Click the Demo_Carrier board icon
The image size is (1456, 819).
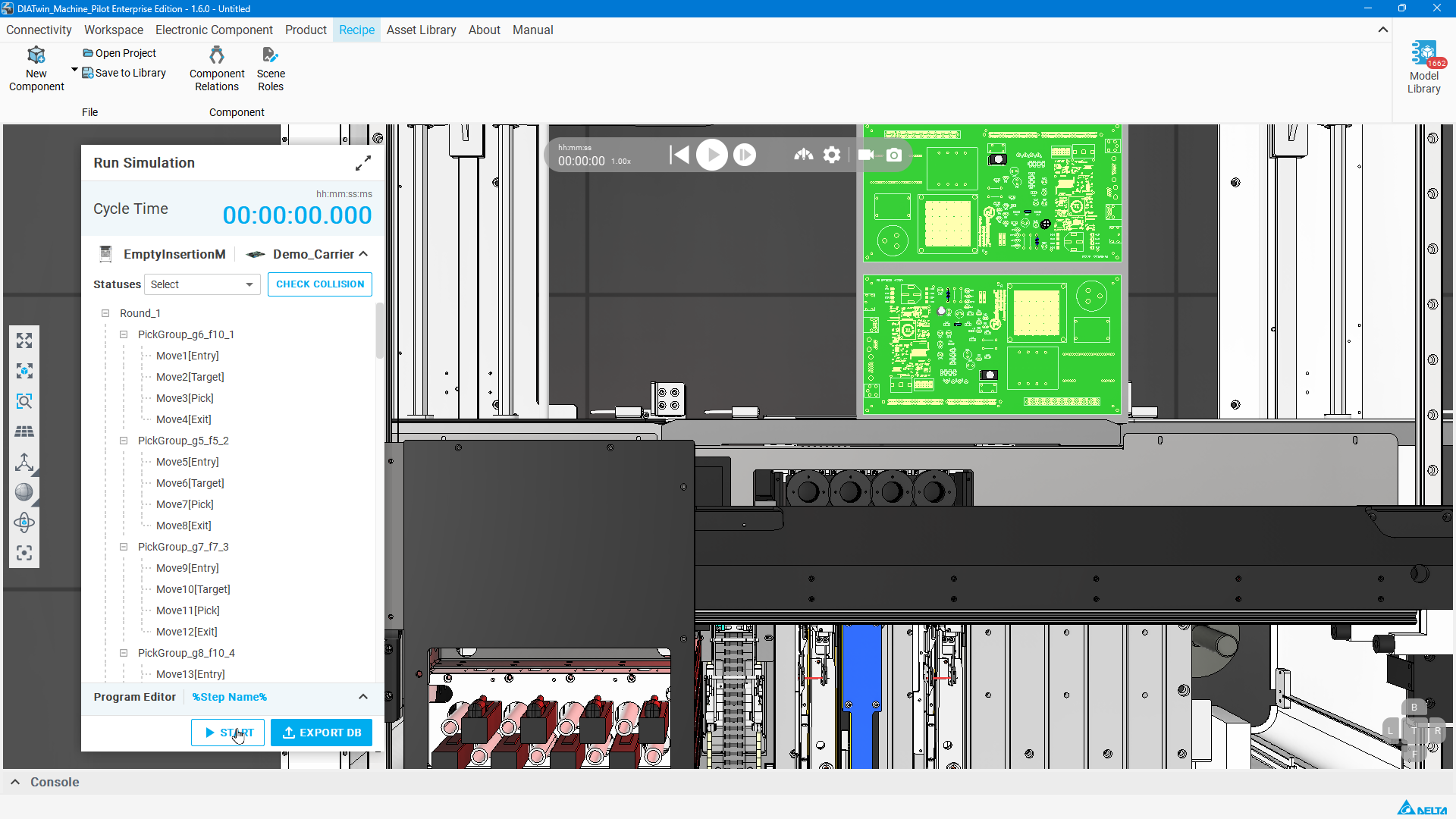[x=256, y=254]
